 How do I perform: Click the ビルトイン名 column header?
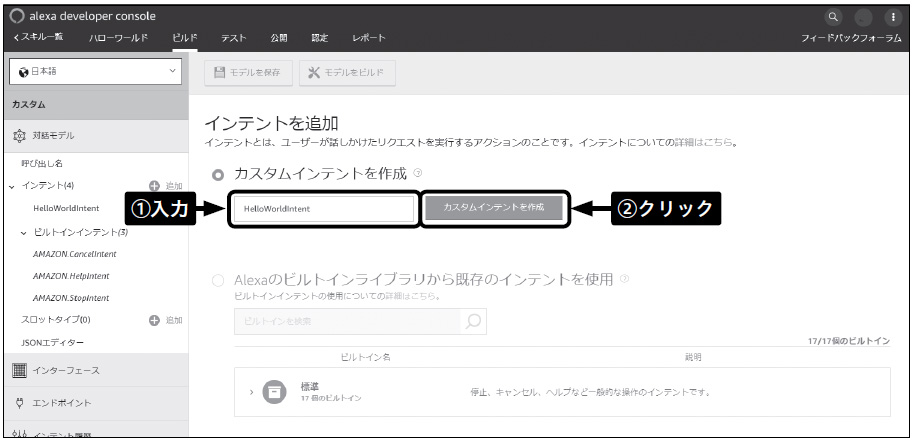[365, 357]
